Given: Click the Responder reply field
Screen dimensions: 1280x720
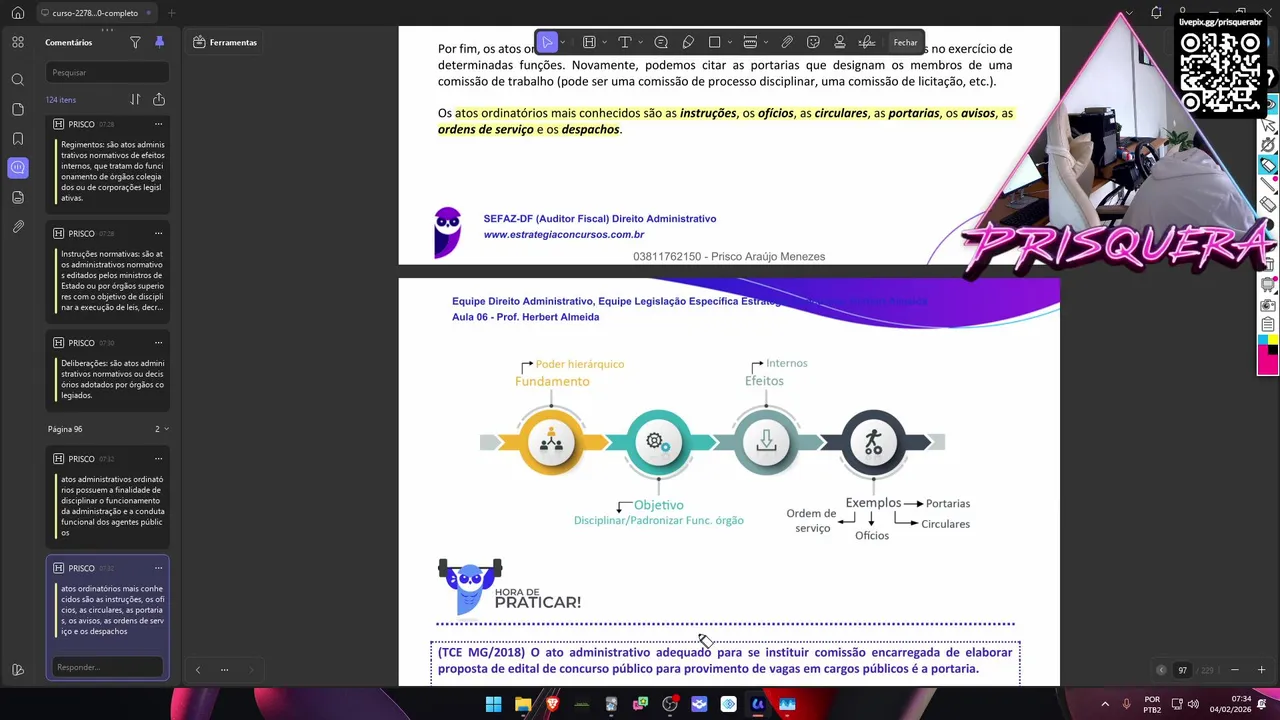Looking at the screenshot, I should click(107, 667).
